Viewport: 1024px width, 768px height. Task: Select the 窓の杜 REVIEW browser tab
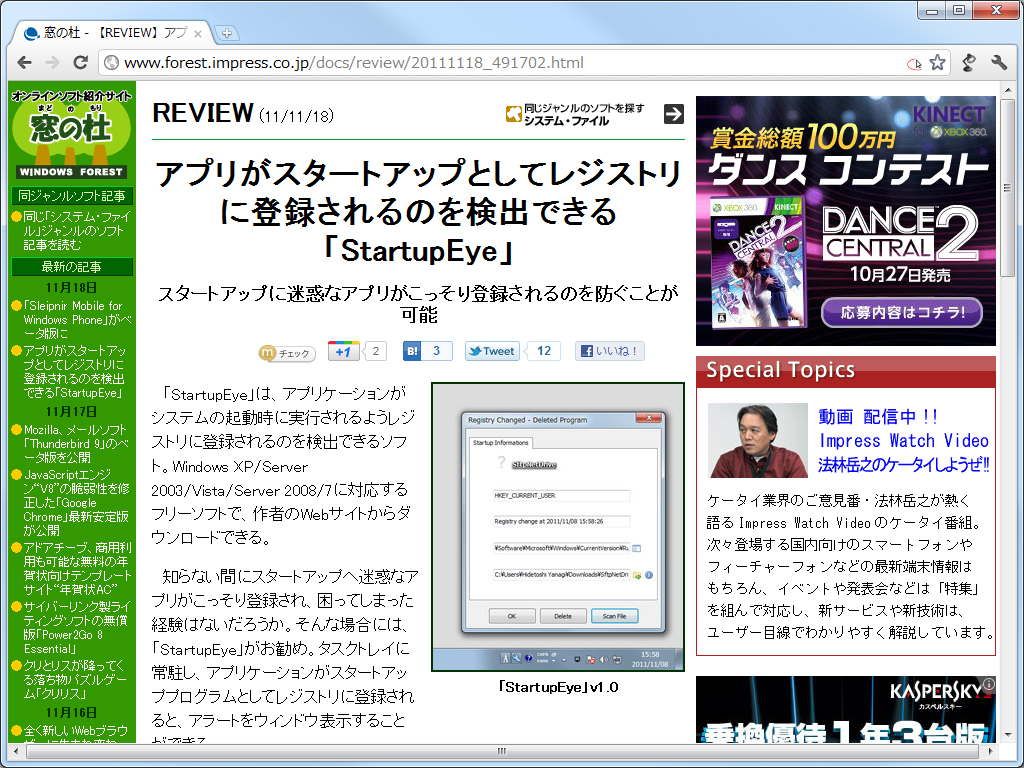coord(112,33)
